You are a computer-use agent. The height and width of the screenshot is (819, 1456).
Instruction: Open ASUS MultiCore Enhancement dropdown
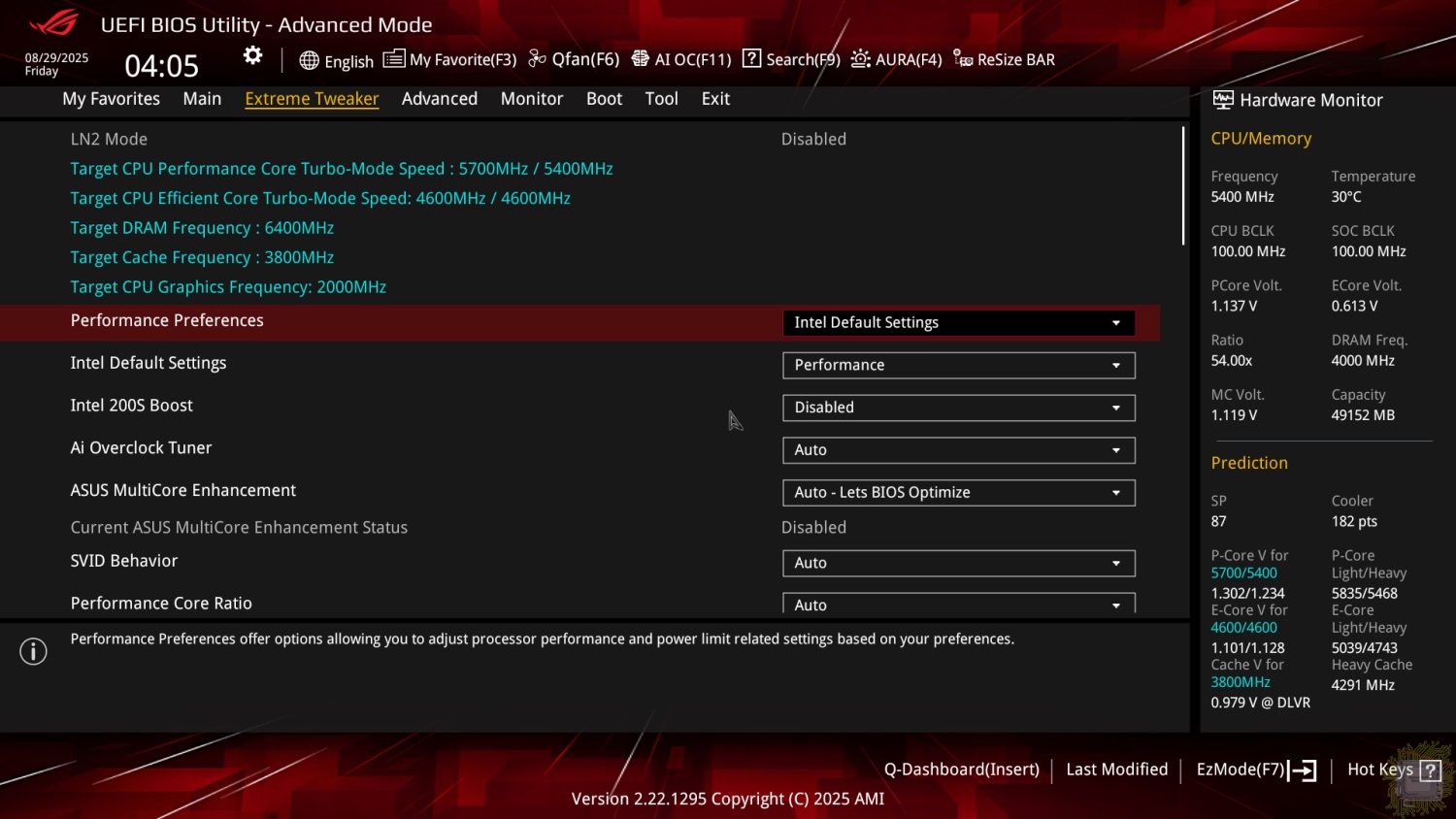click(x=958, y=493)
